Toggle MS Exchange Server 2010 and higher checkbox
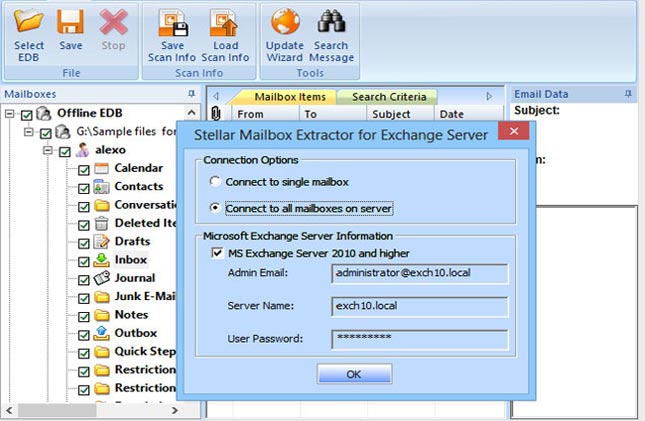 pyautogui.click(x=217, y=253)
